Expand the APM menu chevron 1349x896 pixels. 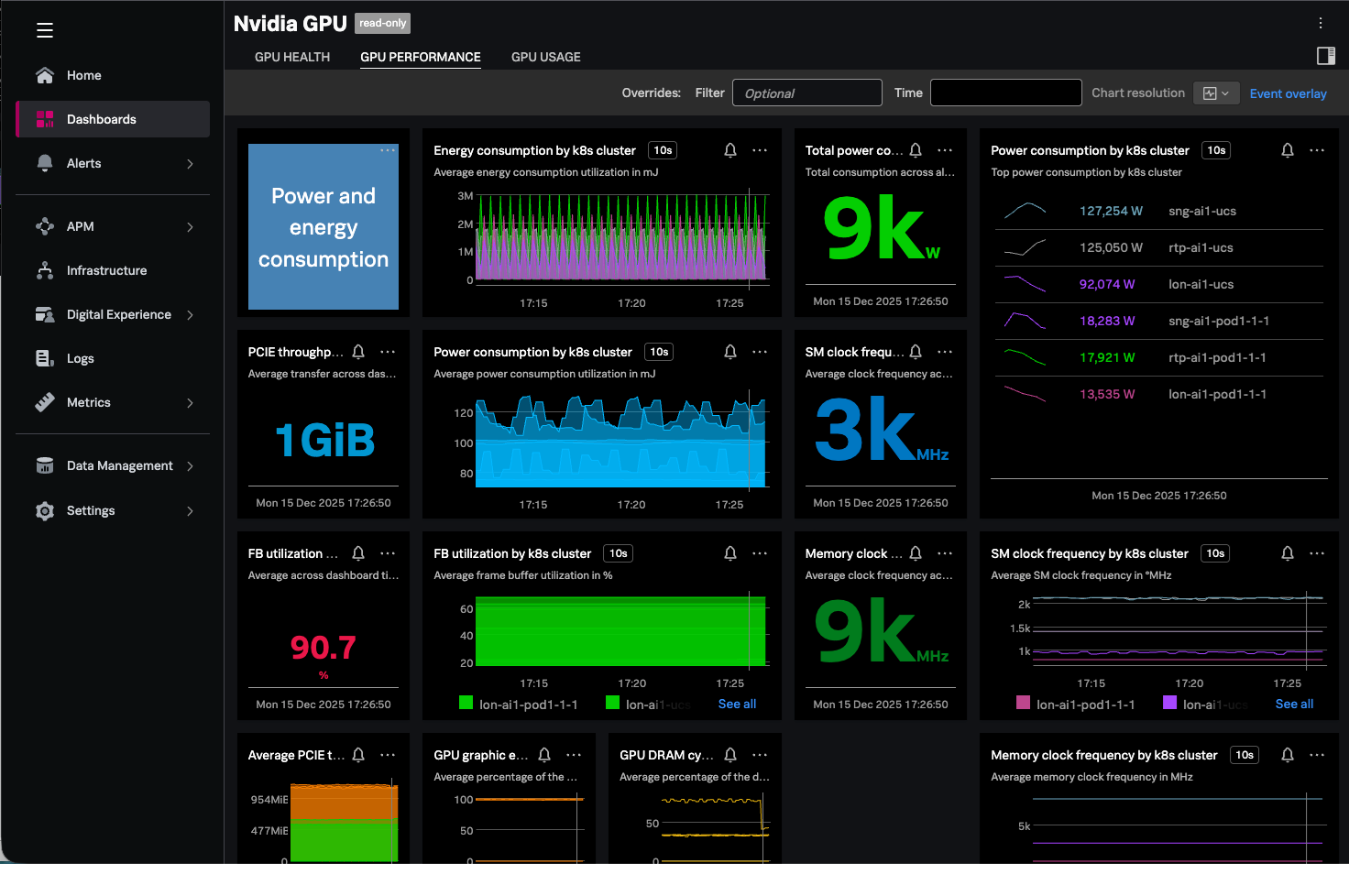(190, 226)
